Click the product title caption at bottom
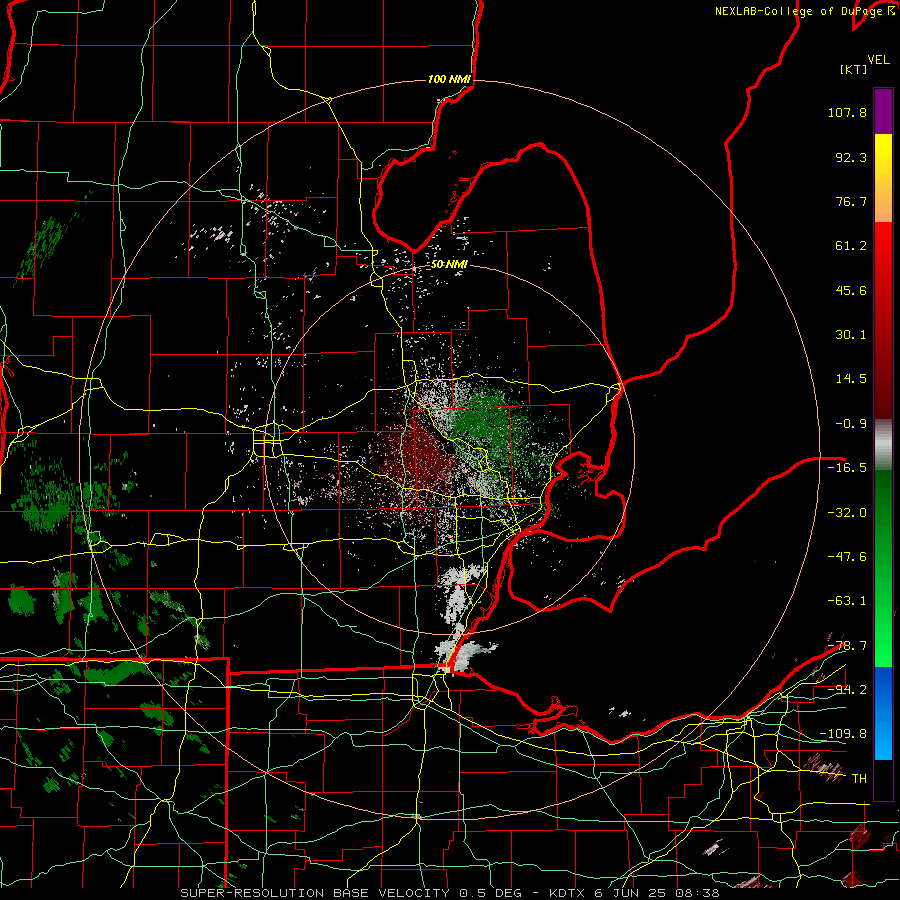The height and width of the screenshot is (900, 900). click(449, 893)
